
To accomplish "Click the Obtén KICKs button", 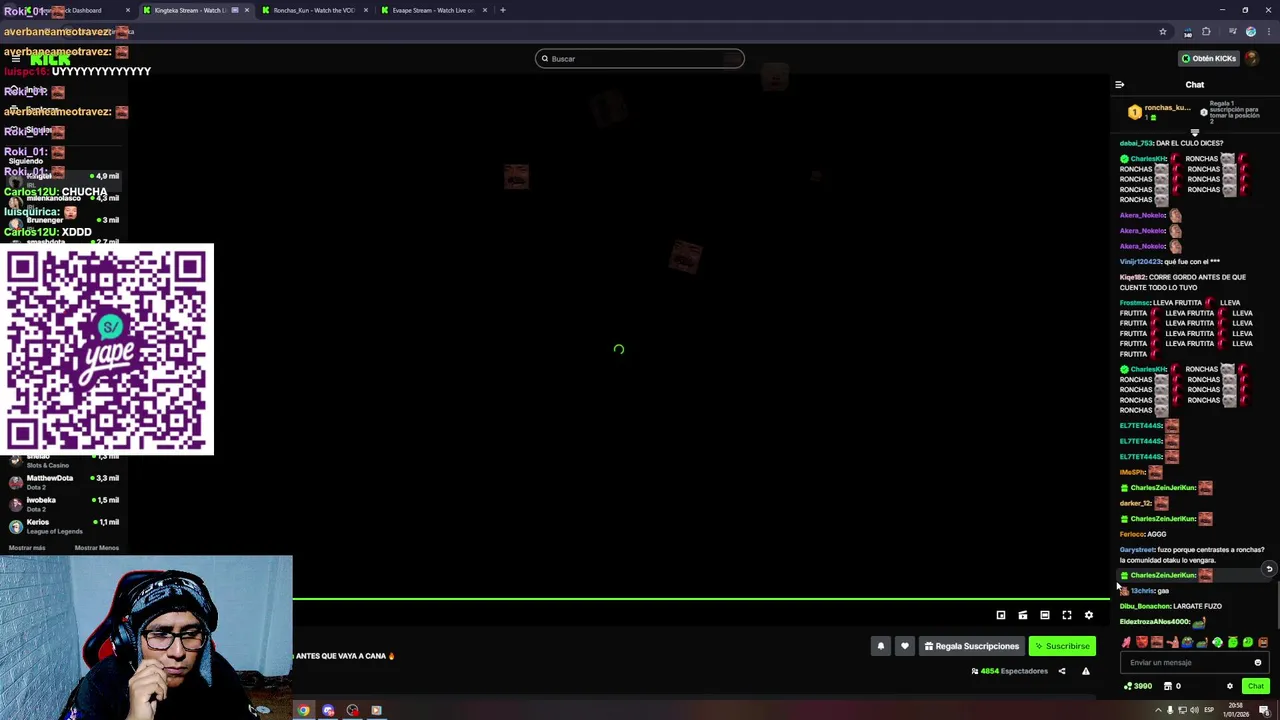I will pos(1208,58).
